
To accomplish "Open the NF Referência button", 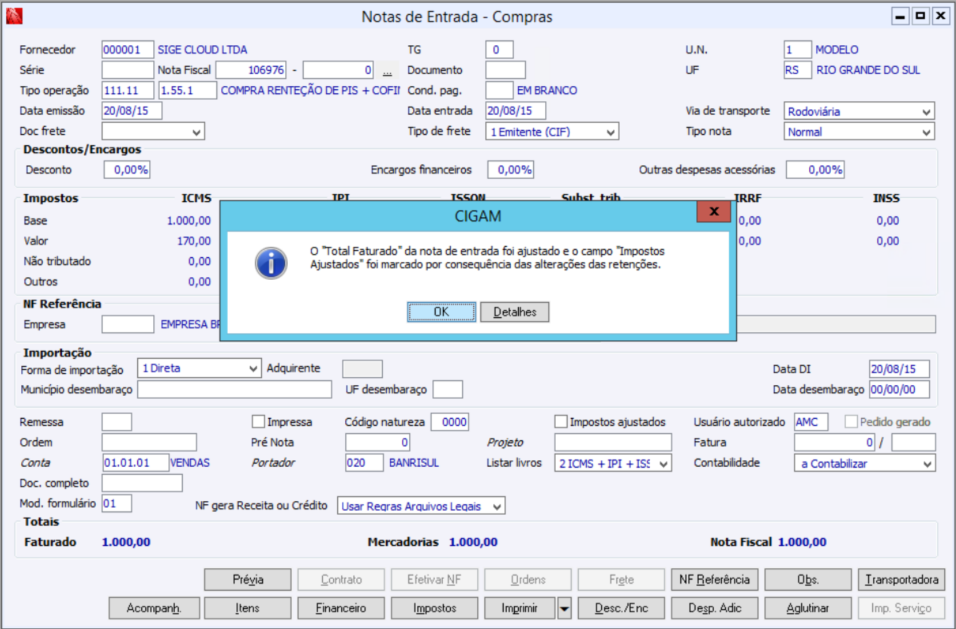I will click(715, 580).
